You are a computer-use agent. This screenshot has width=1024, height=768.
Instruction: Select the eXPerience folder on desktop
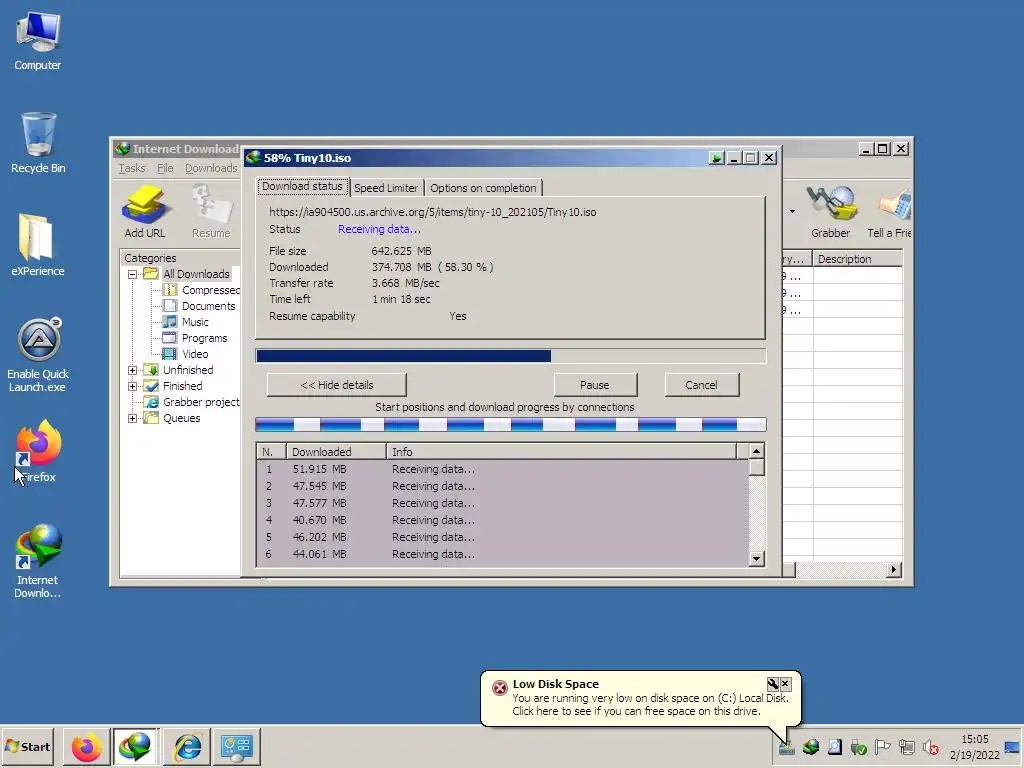pyautogui.click(x=38, y=246)
